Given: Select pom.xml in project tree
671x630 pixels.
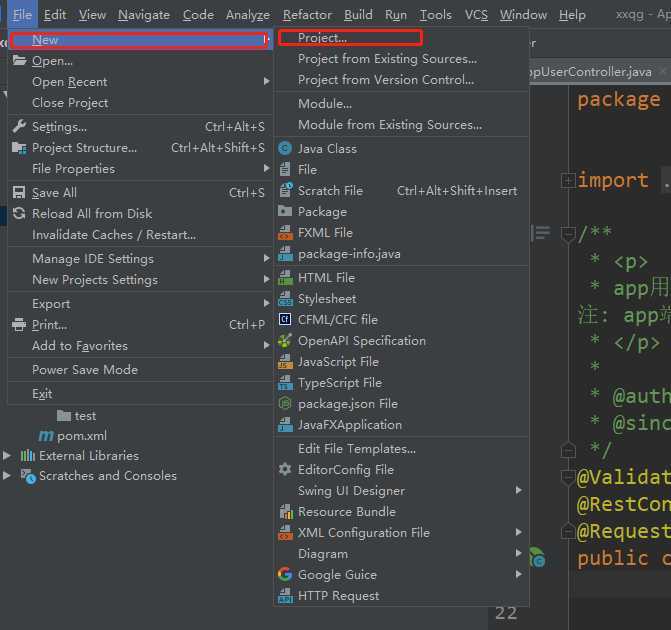Looking at the screenshot, I should (82, 436).
